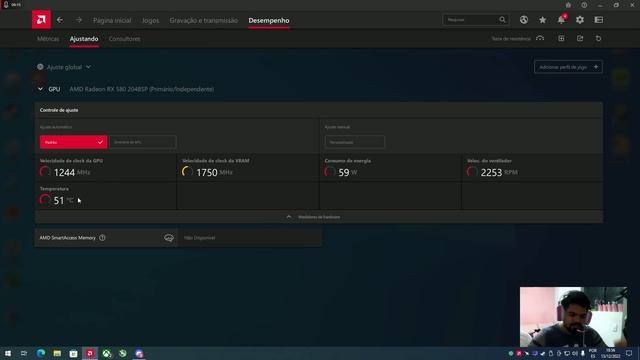
Task: Open settings gear icon
Action: point(580,20)
